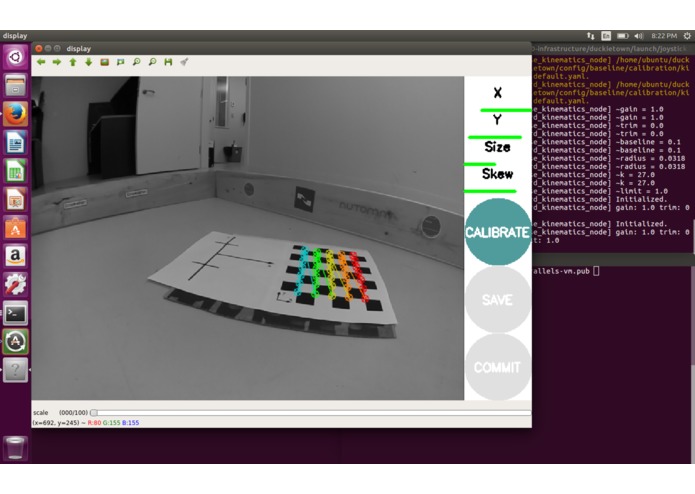
Task: Open LibreOffice Writer from the launcher
Action: click(16, 142)
